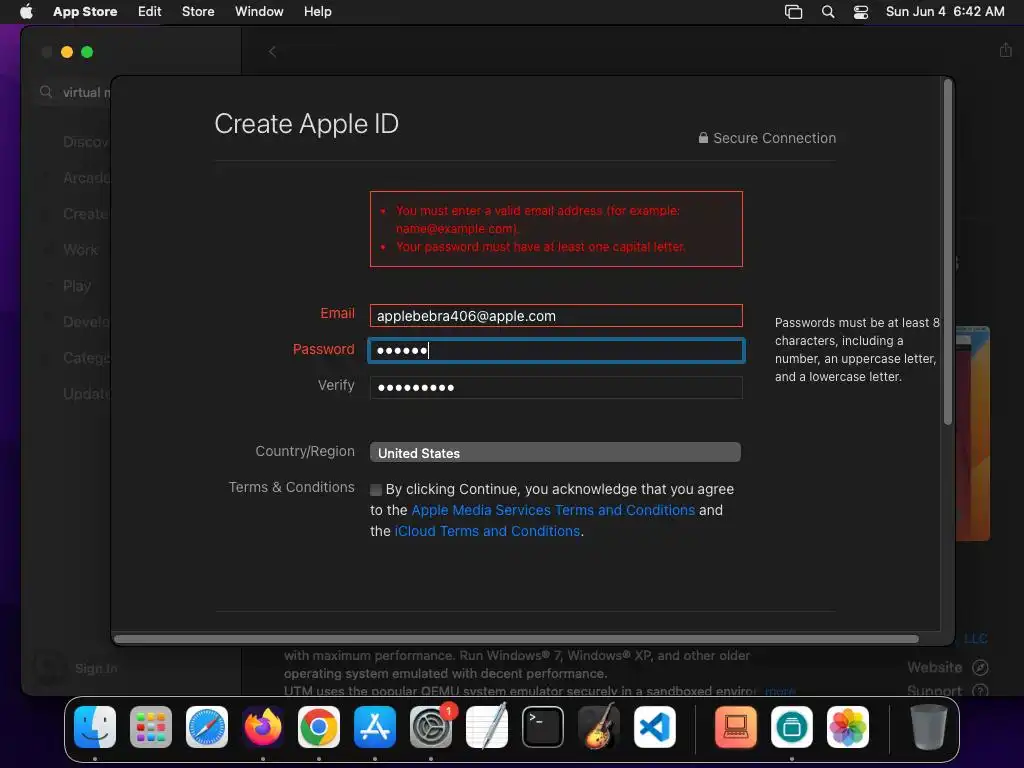The image size is (1024, 768).
Task: Select Work in the sidebar
Action: (x=80, y=249)
